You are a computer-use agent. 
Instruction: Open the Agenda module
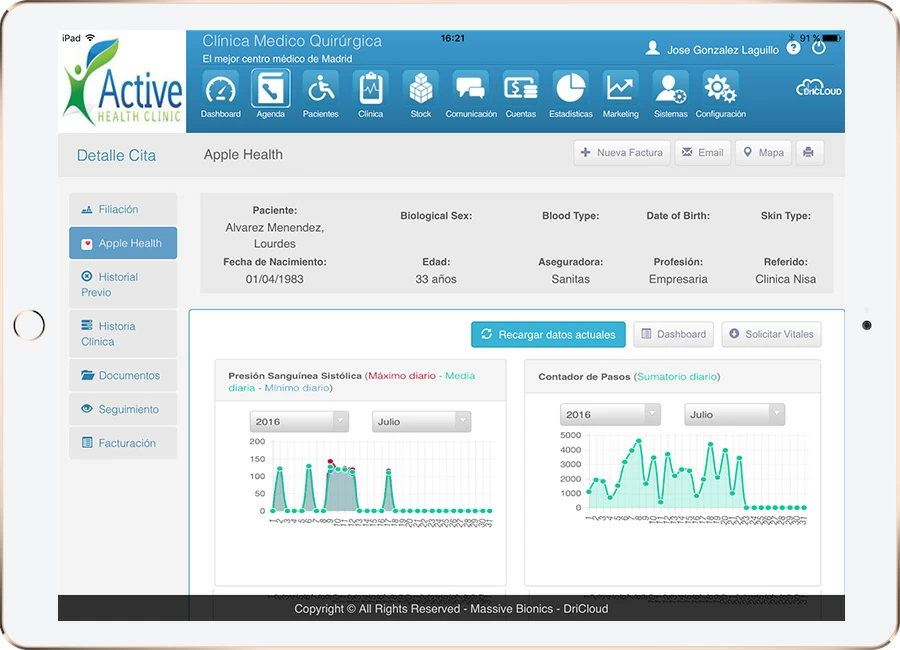[270, 89]
